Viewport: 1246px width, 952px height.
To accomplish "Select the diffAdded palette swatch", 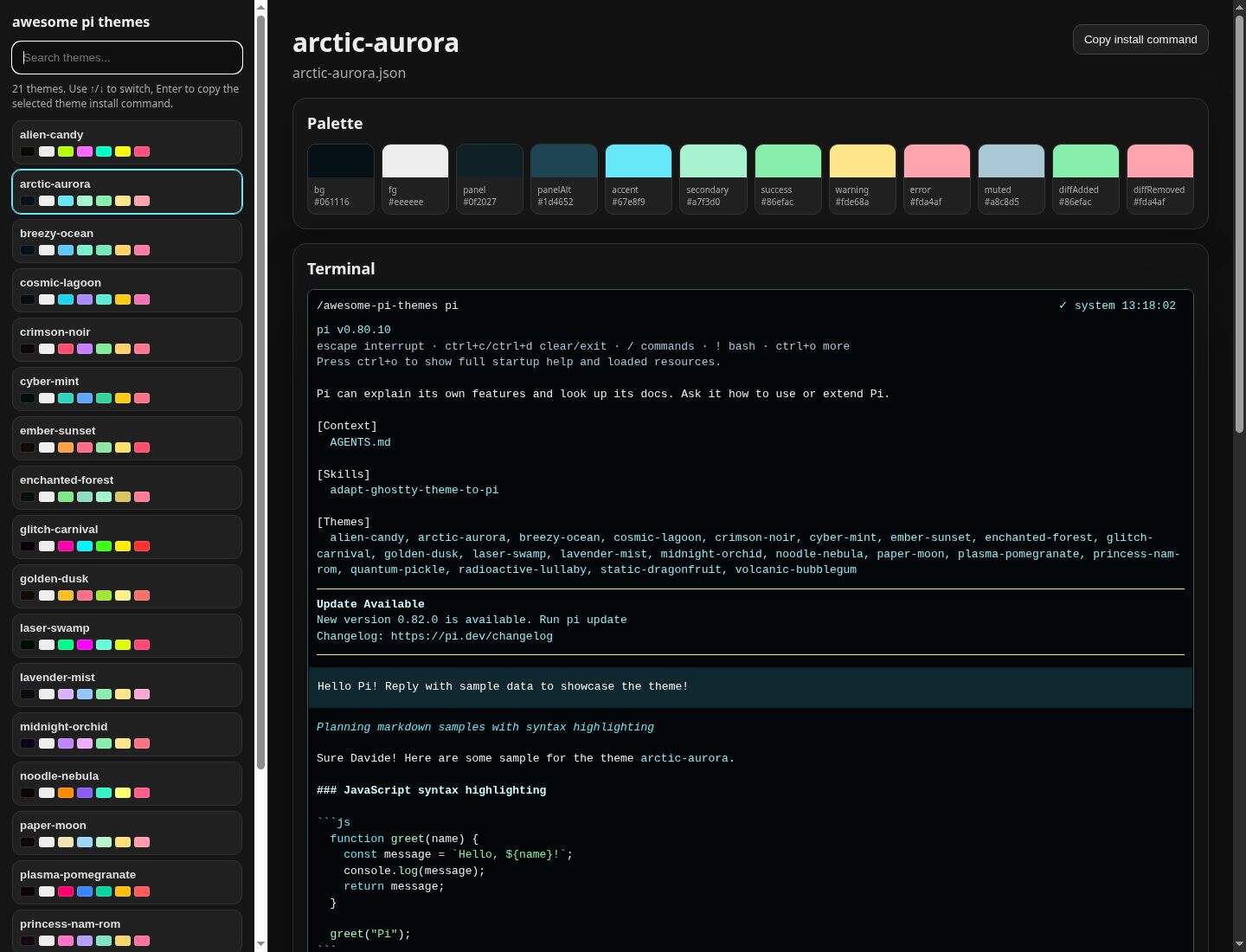I will pos(1085,178).
